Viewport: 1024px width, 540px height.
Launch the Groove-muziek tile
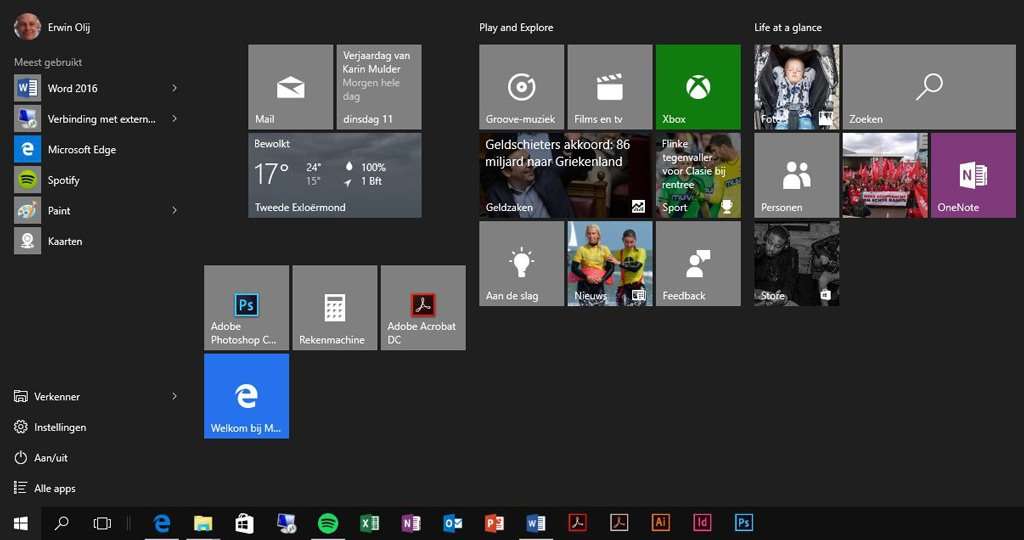[x=521, y=87]
